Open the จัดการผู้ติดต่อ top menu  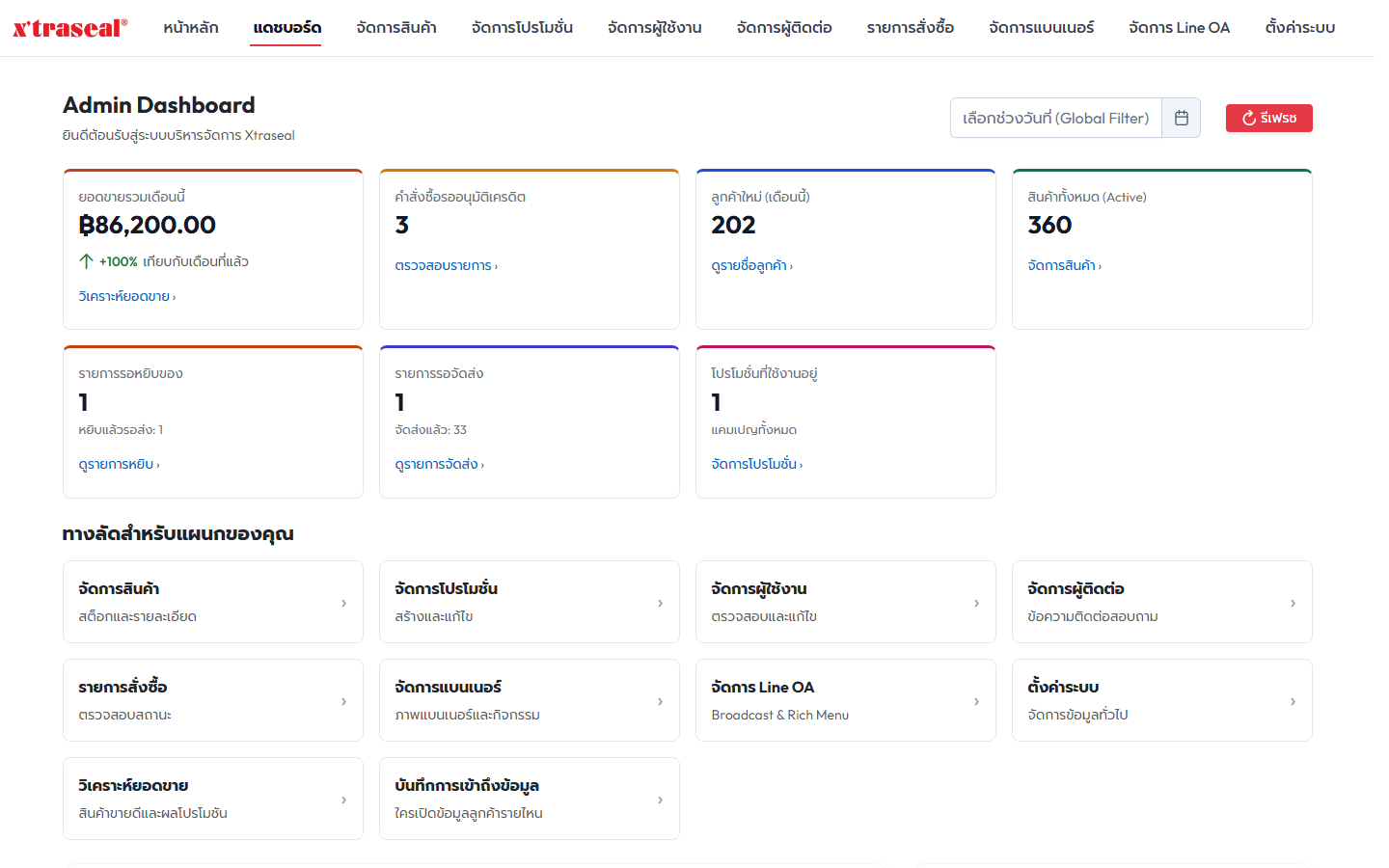(784, 27)
